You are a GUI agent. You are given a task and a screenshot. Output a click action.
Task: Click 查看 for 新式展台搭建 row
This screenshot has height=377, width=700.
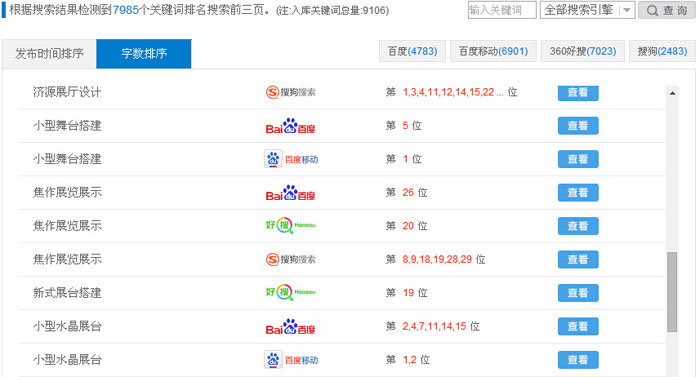click(x=578, y=293)
